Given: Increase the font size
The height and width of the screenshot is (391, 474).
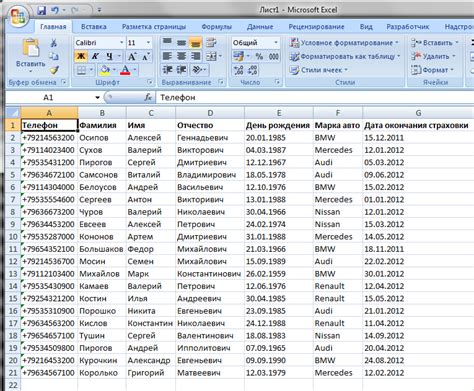Looking at the screenshot, I should click(132, 56).
